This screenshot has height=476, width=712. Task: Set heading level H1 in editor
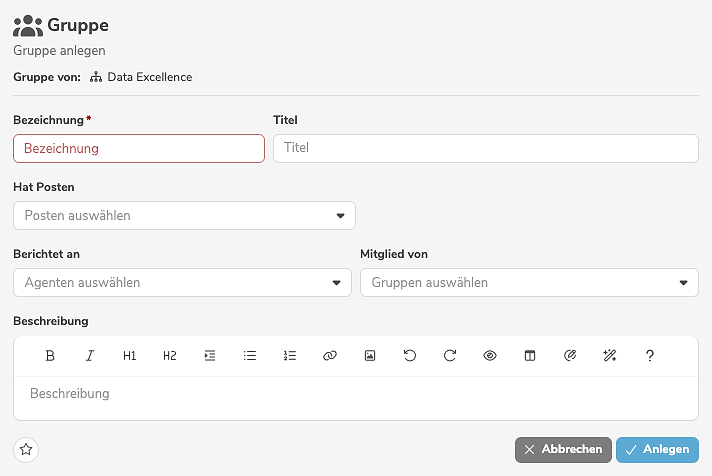click(130, 355)
